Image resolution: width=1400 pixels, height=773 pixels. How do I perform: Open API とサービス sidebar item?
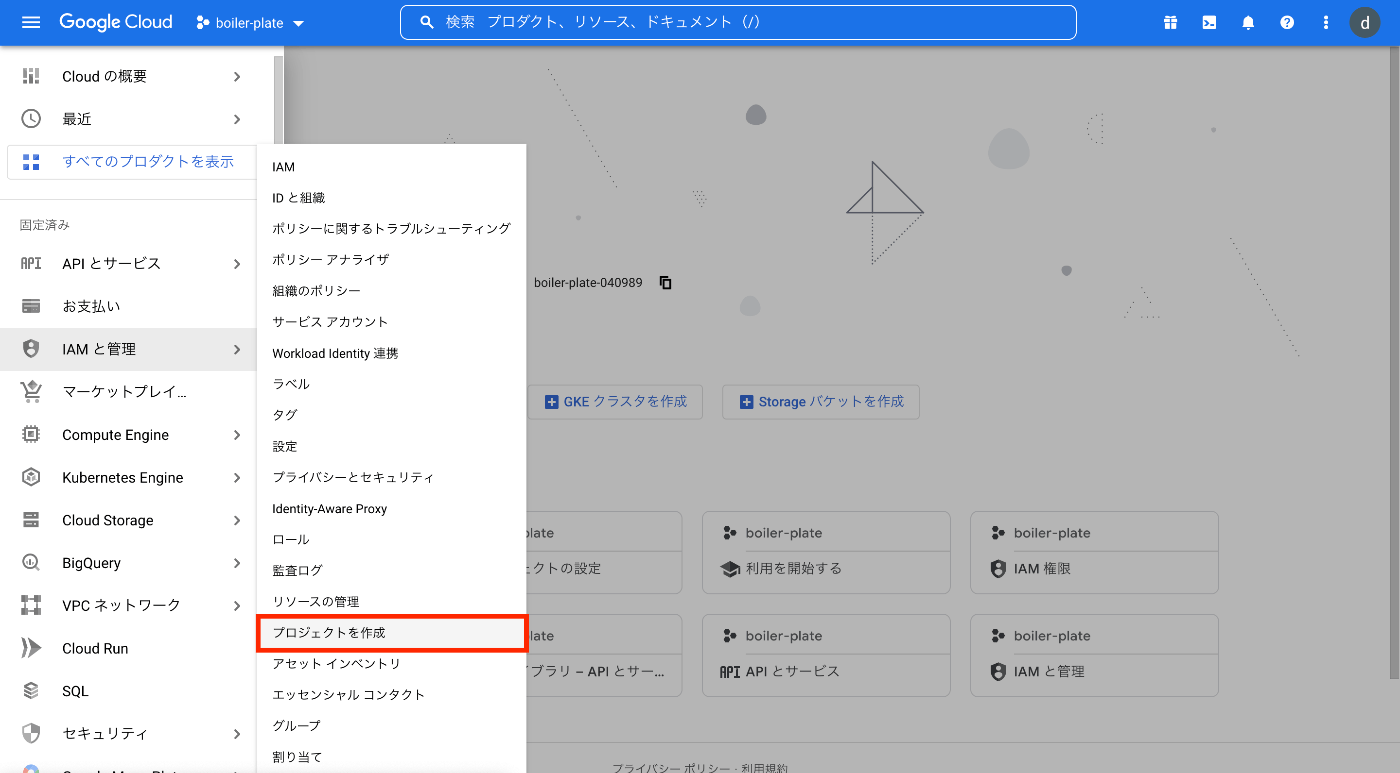[x=128, y=264]
